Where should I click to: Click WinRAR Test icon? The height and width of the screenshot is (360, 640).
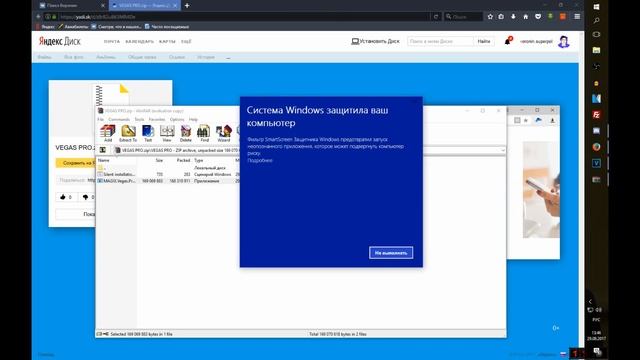[148, 133]
